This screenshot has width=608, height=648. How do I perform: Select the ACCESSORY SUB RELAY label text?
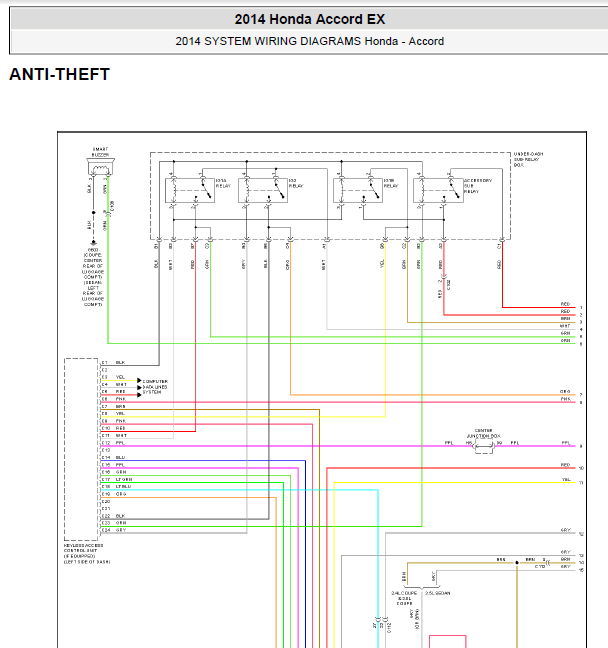[478, 186]
